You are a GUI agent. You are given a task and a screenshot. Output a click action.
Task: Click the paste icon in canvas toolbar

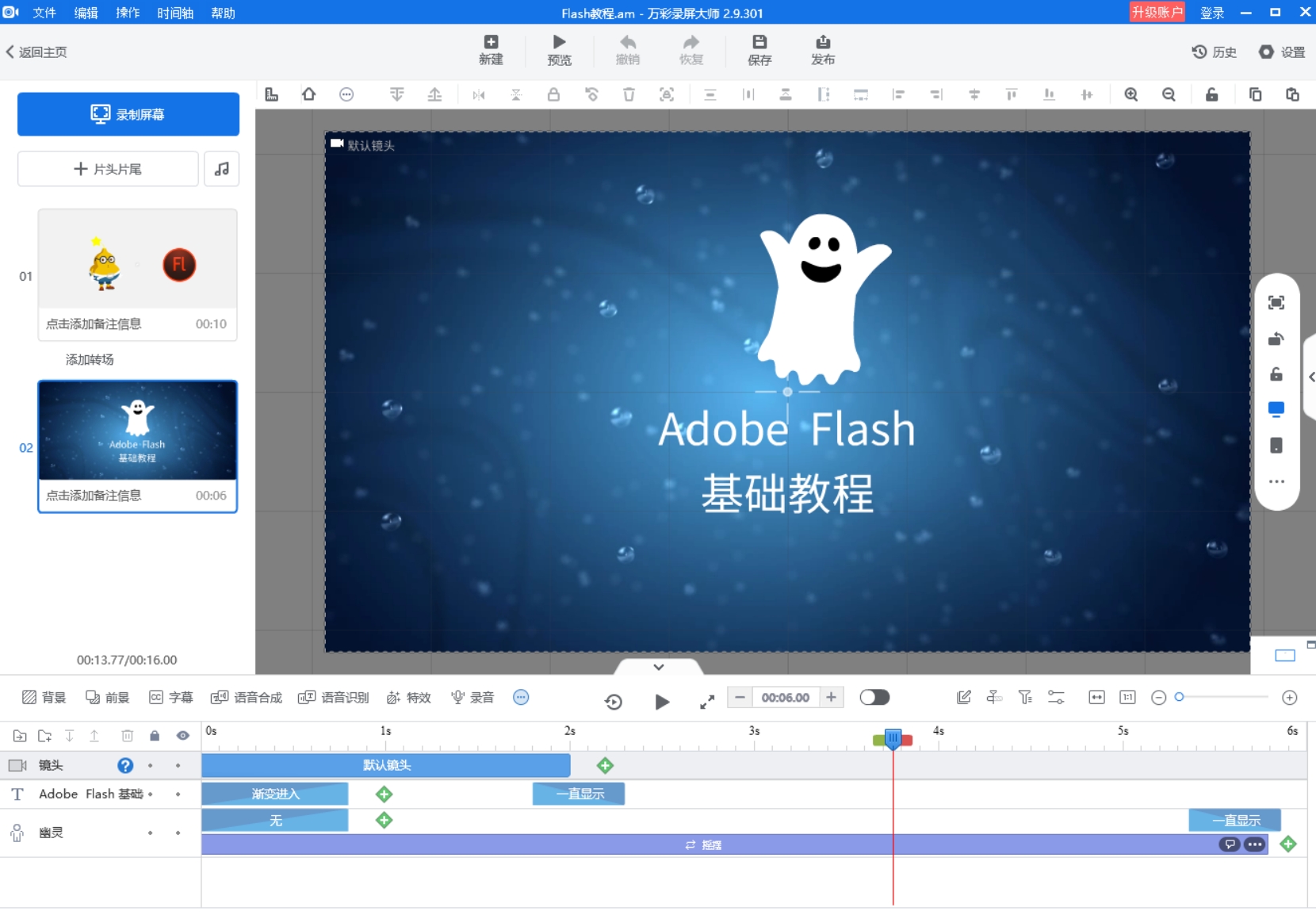pyautogui.click(x=1292, y=94)
